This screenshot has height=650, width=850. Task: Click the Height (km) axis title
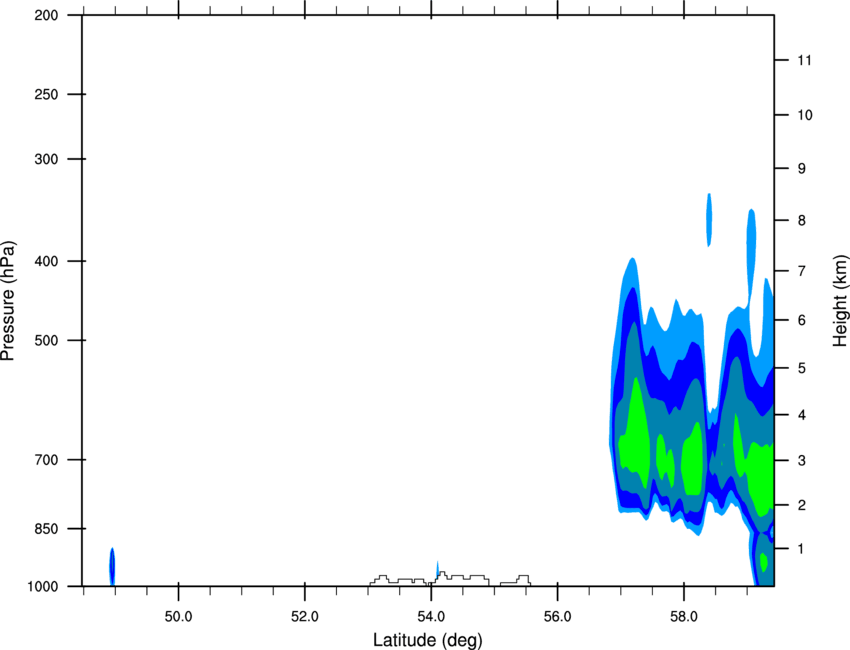click(x=841, y=300)
